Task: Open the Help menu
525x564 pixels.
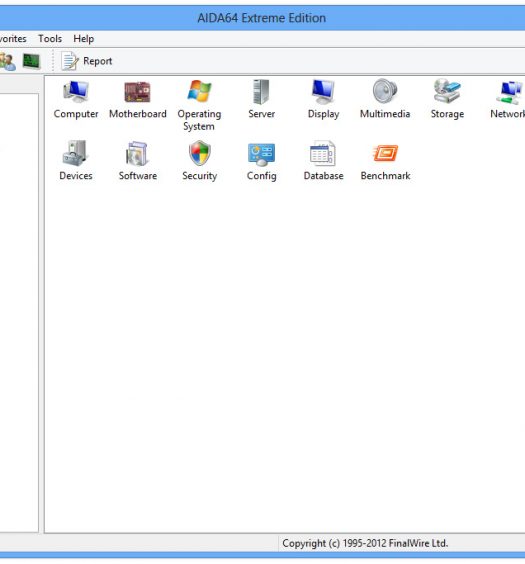Action: [83, 38]
